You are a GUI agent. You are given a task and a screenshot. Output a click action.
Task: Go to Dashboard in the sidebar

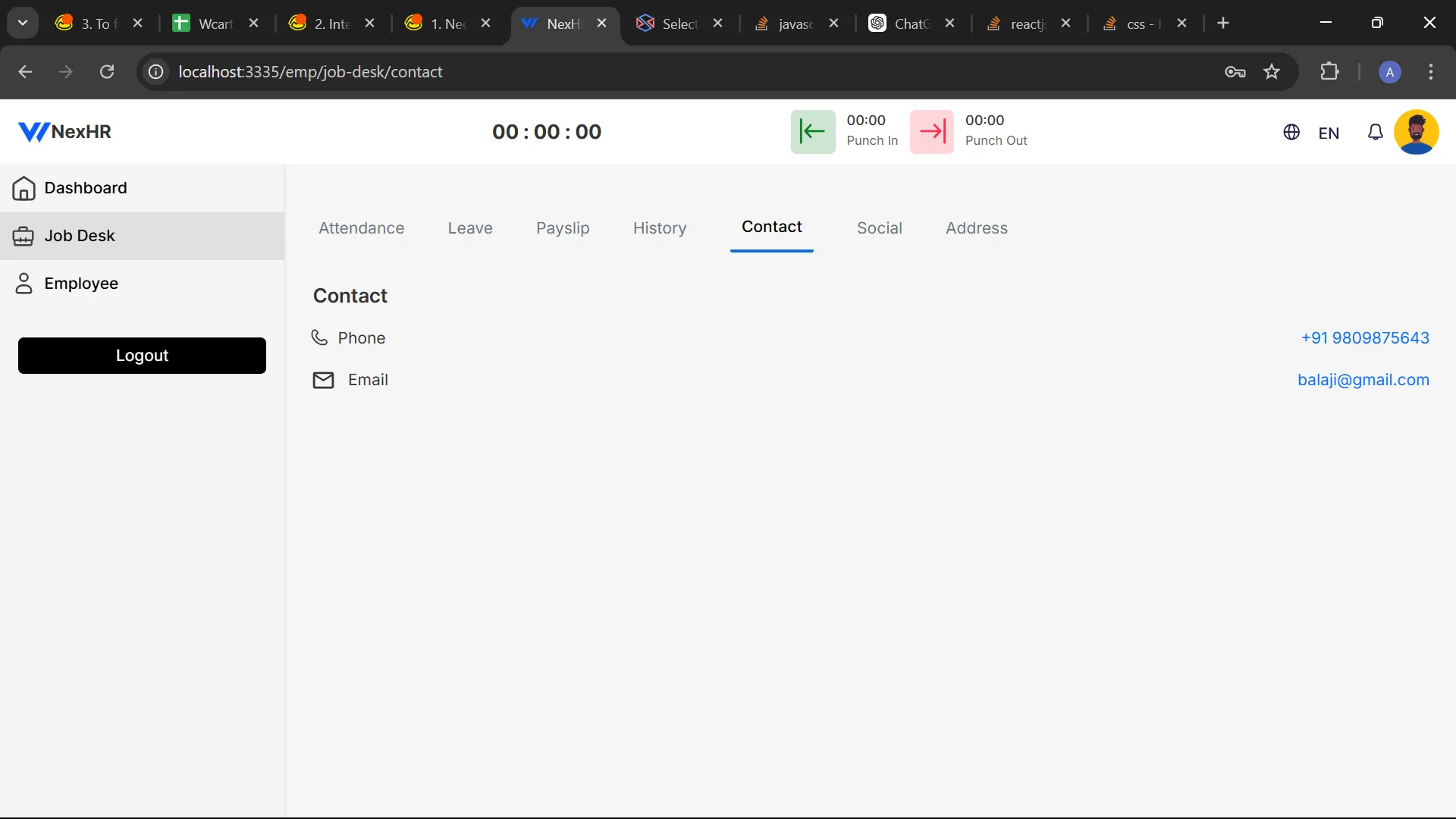(x=85, y=188)
